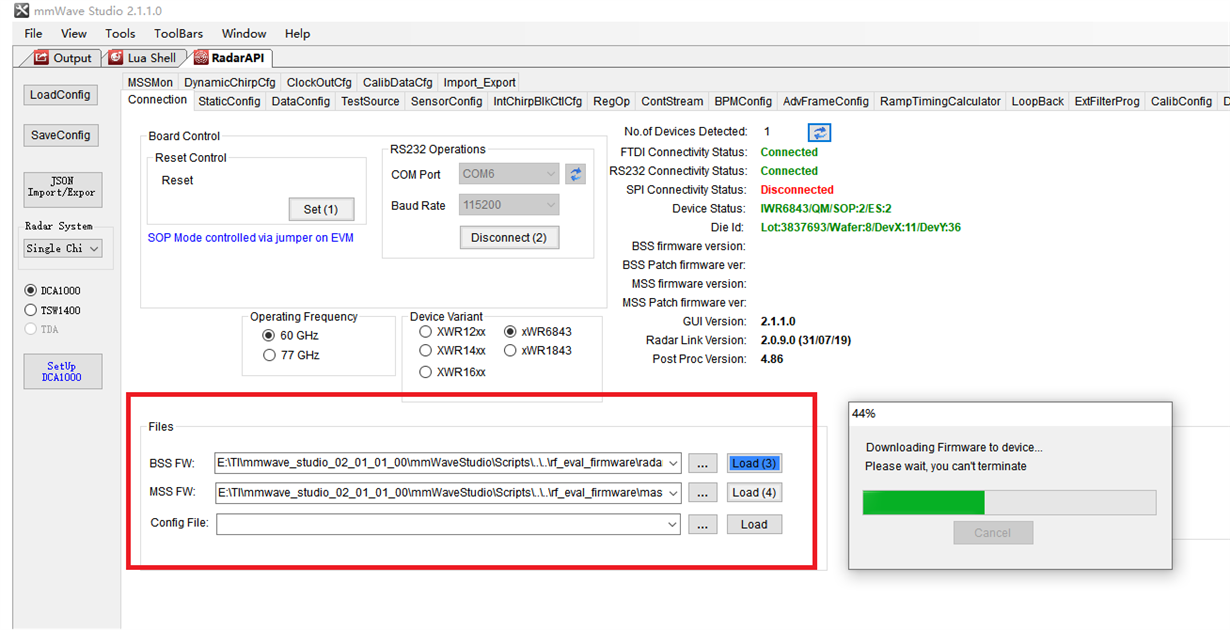This screenshot has height=630, width=1230.
Task: Click the SetUp DCA1000 button
Action: 62,372
